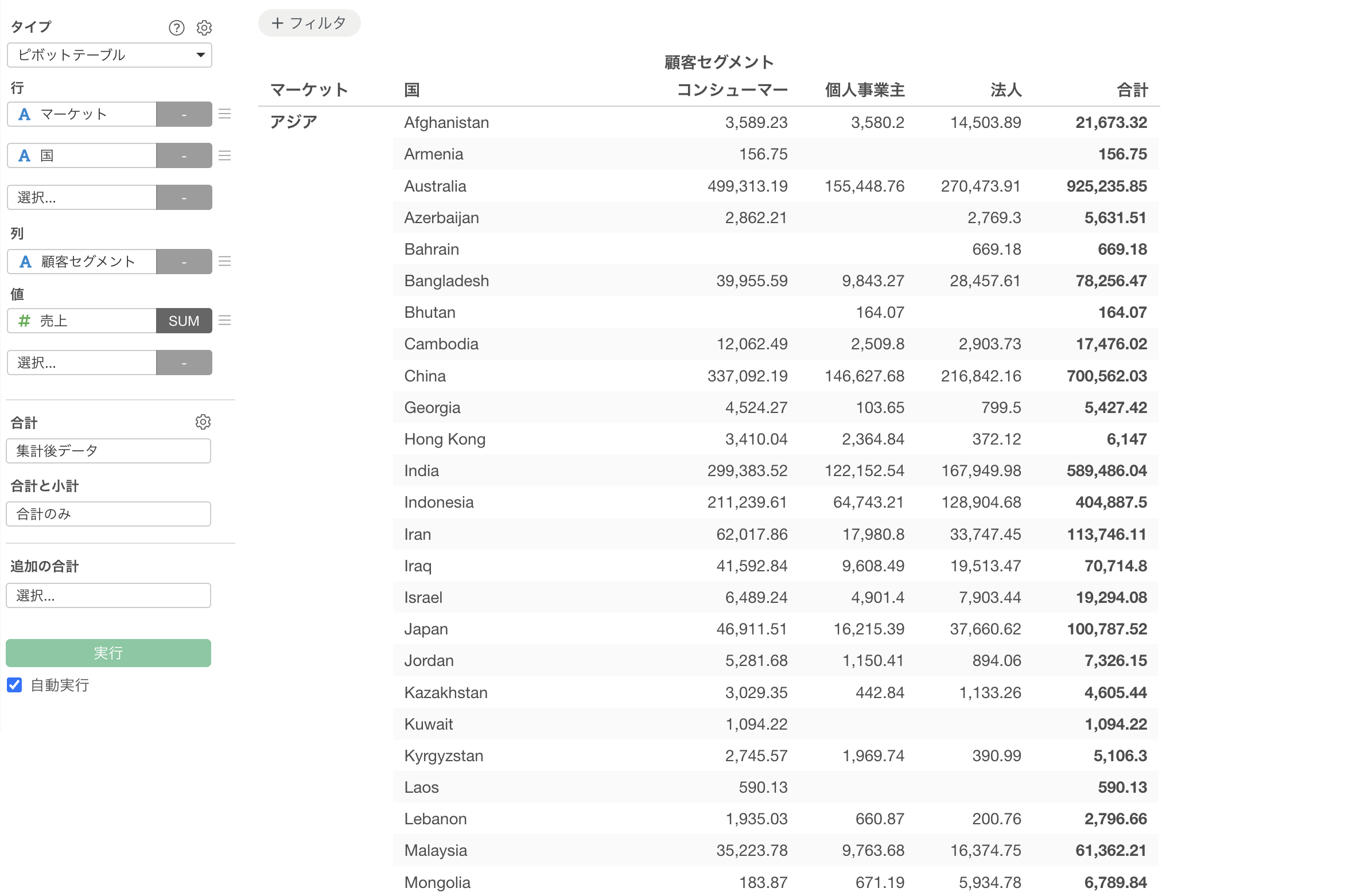
Task: Click drag handle beside 国 row
Action: (225, 155)
